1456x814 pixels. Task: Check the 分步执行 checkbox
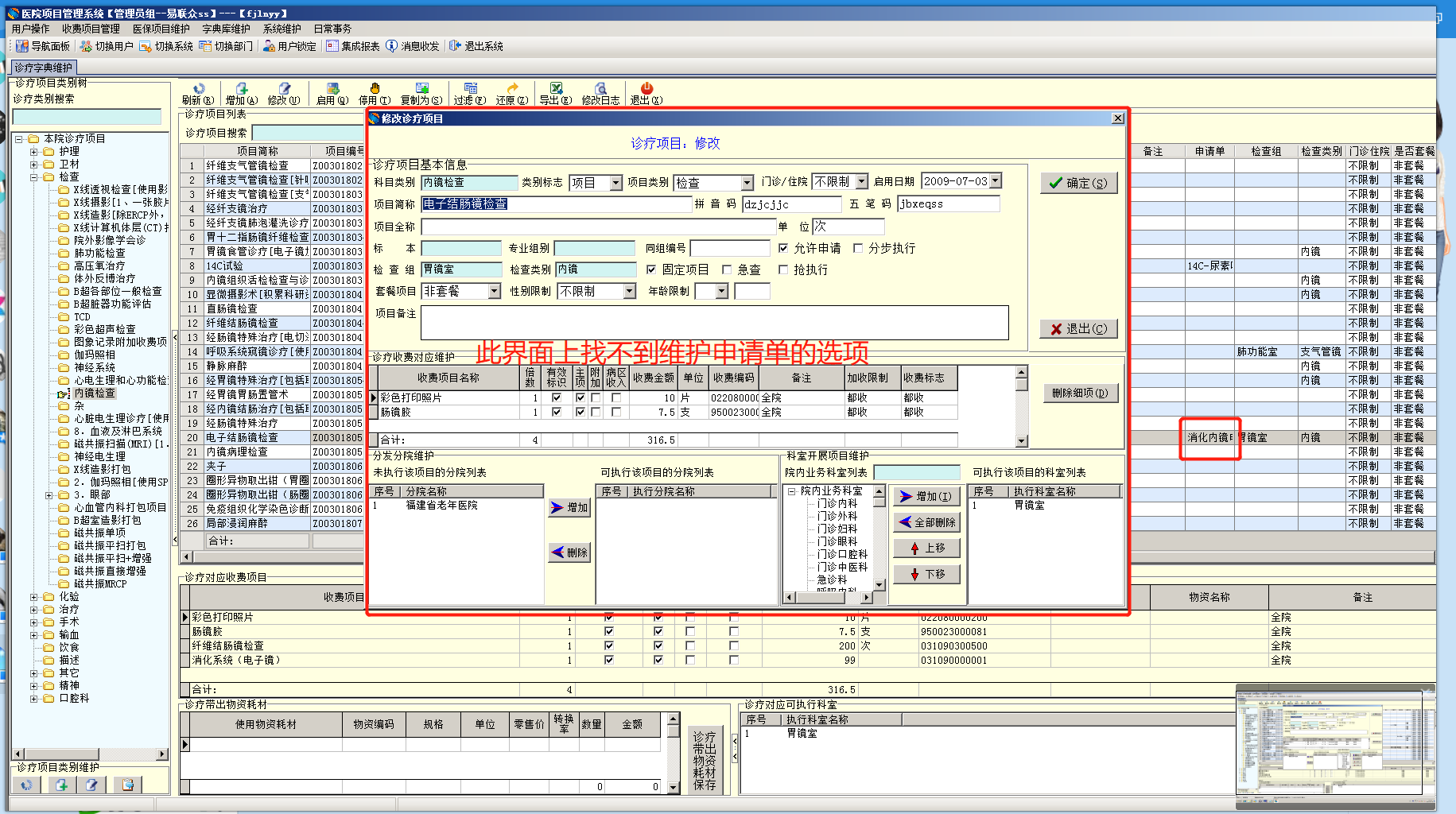[858, 248]
